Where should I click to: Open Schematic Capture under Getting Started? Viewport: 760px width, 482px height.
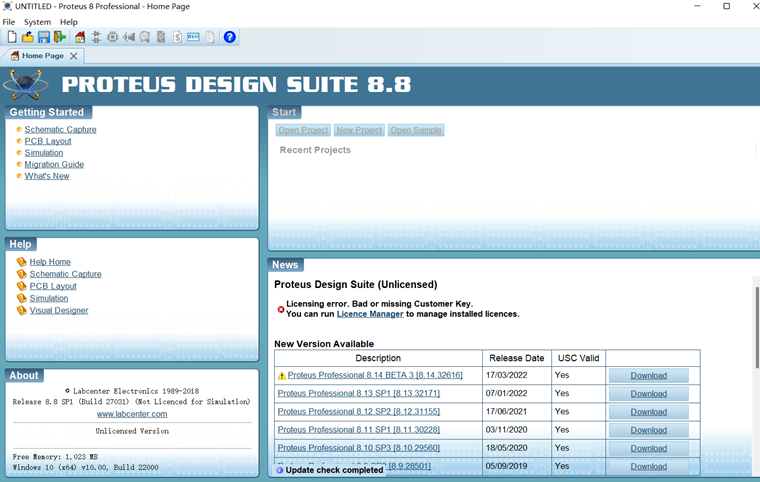(61, 129)
